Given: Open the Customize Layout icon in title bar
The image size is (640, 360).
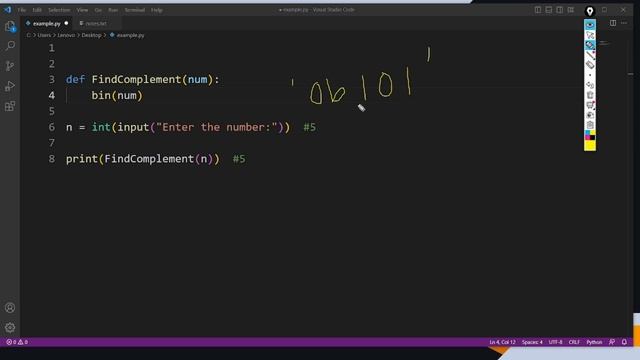Looking at the screenshot, I should coord(571,10).
